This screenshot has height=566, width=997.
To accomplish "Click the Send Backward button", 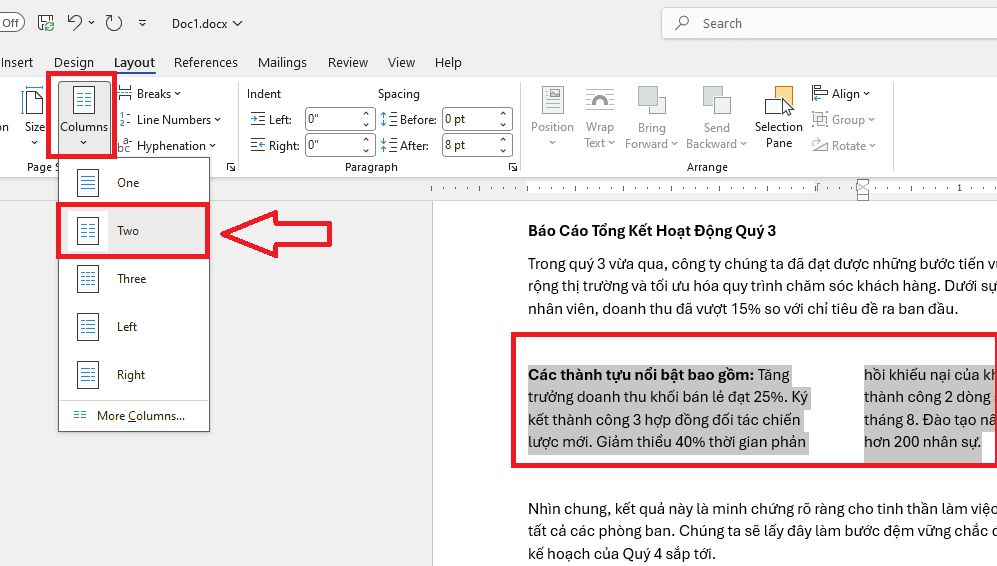I will click(x=717, y=108).
